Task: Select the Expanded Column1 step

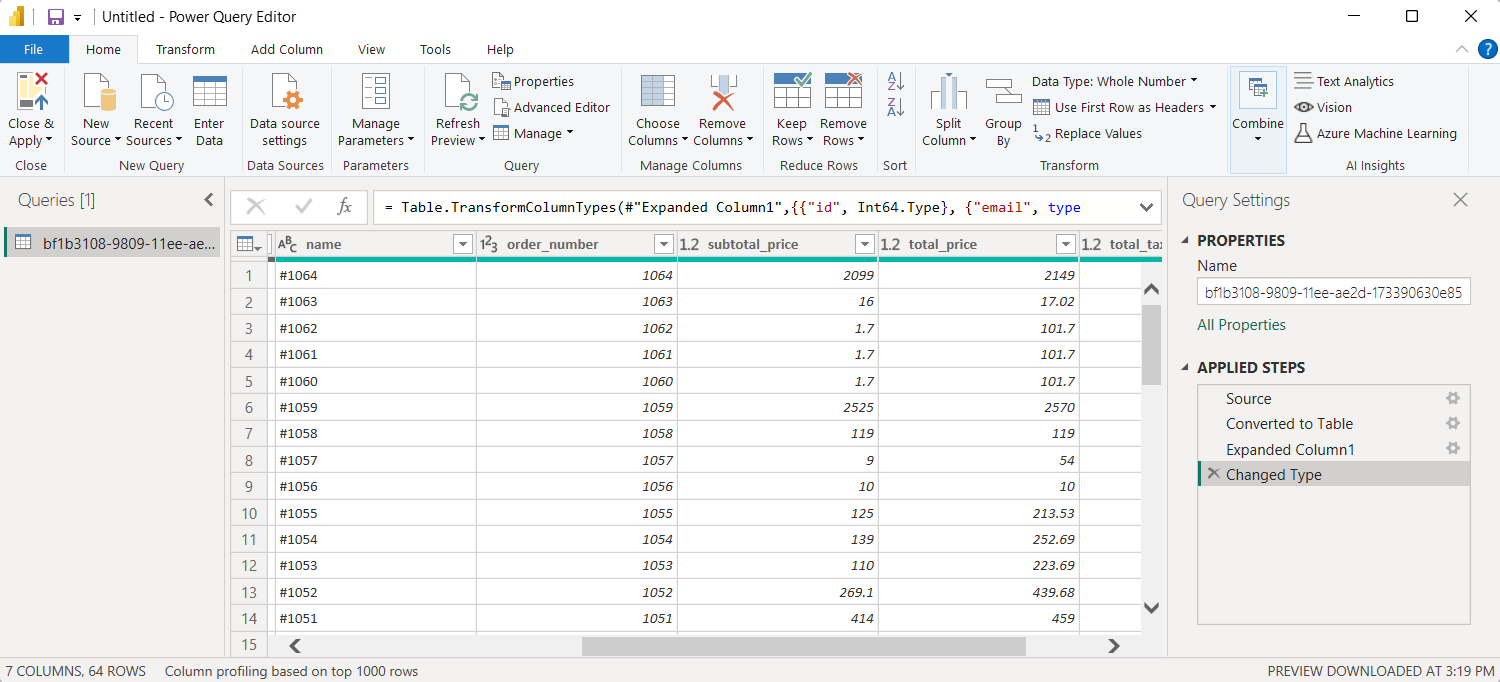Action: click(x=1334, y=449)
